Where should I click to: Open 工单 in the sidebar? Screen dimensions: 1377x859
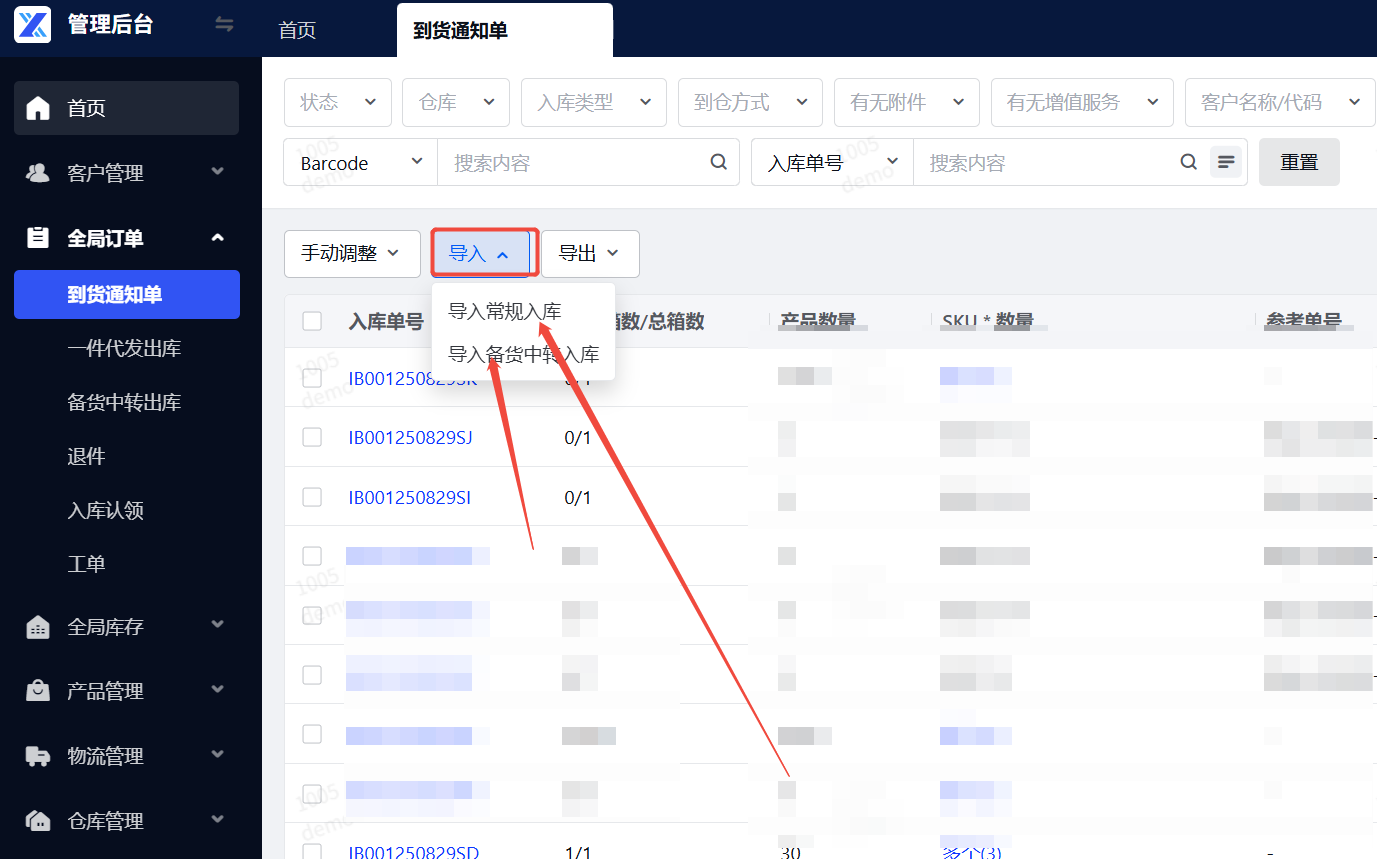(x=86, y=564)
